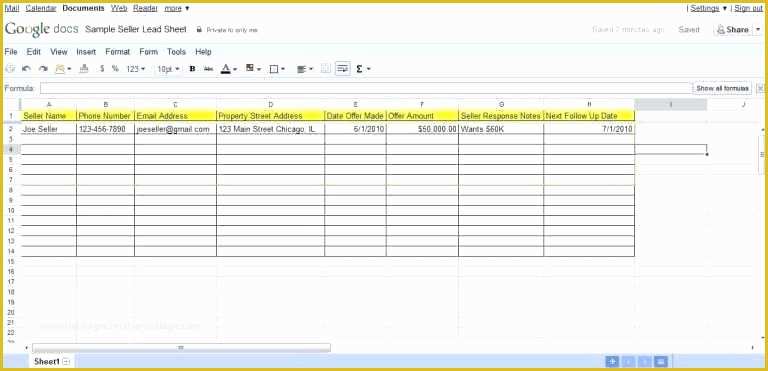This screenshot has height=371, width=768.
Task: Close the formula bar with the X
Action: click(761, 88)
